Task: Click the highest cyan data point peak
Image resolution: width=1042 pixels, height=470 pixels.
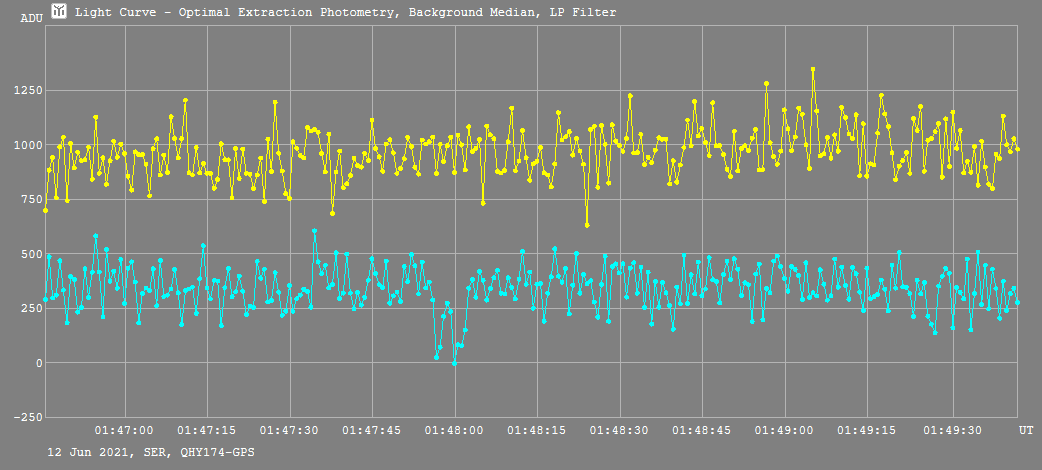Action: coord(314,231)
